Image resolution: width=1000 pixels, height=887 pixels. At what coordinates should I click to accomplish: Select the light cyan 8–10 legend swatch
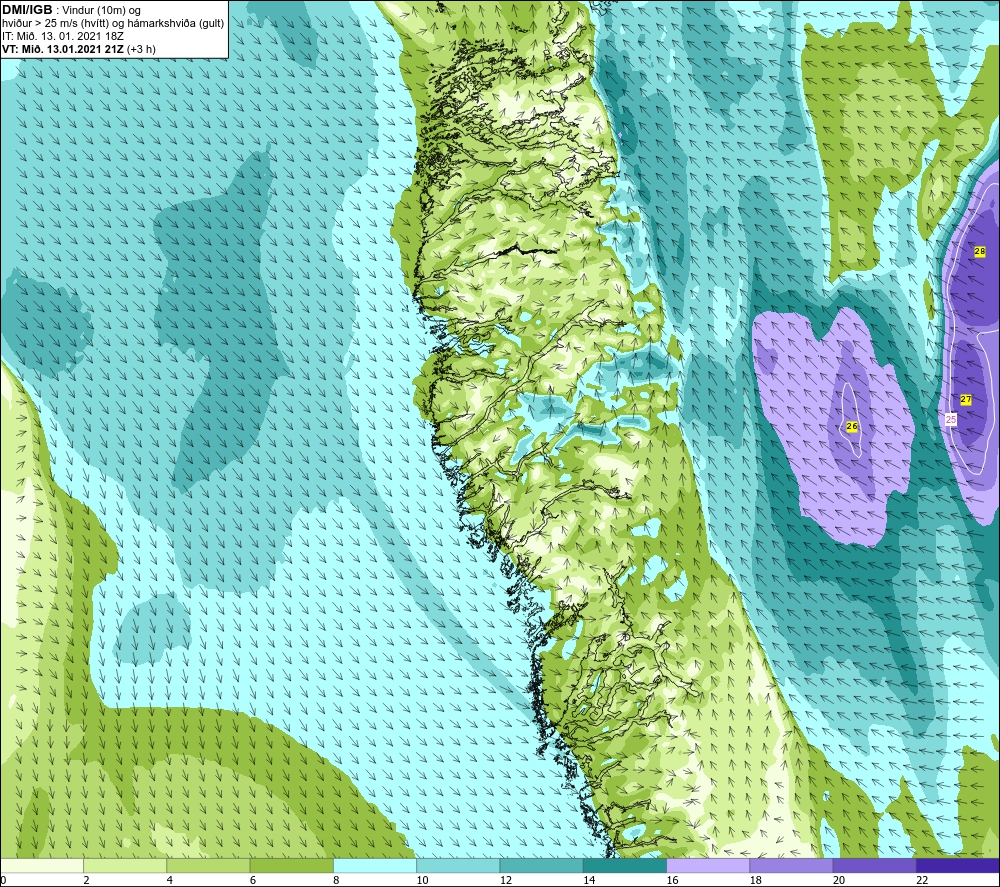(x=375, y=865)
